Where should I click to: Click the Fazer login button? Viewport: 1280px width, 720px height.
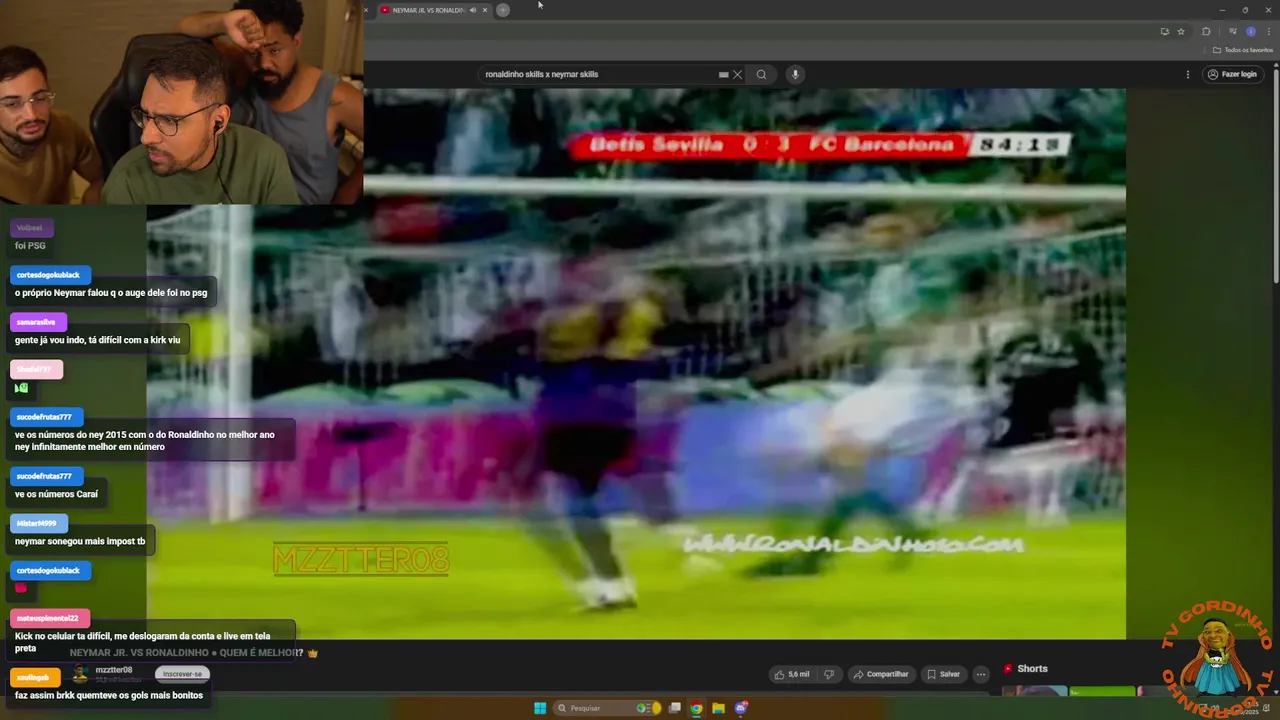(x=1231, y=74)
